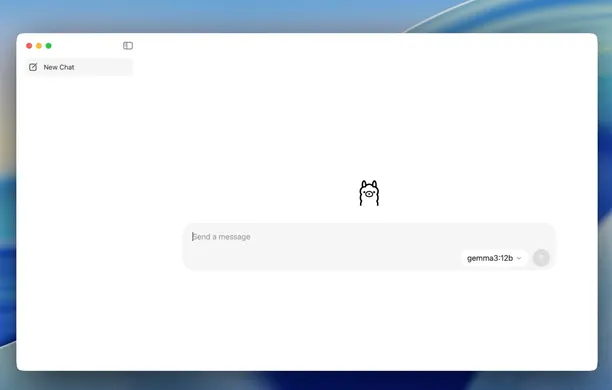Collapse the sidebar using the panel toggle icon
This screenshot has height=390, width=612.
[128, 46]
